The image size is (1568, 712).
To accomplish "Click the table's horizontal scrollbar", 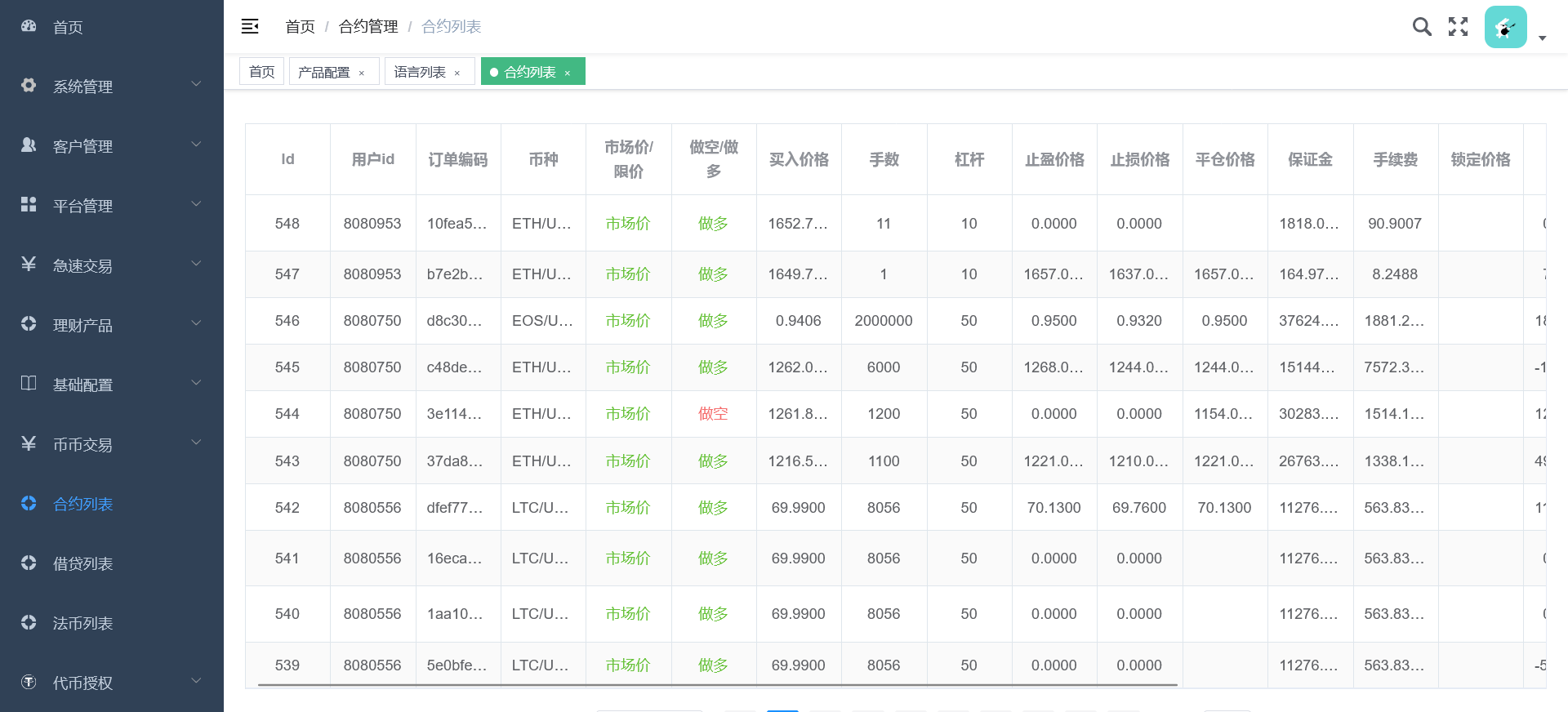I will 717,685.
